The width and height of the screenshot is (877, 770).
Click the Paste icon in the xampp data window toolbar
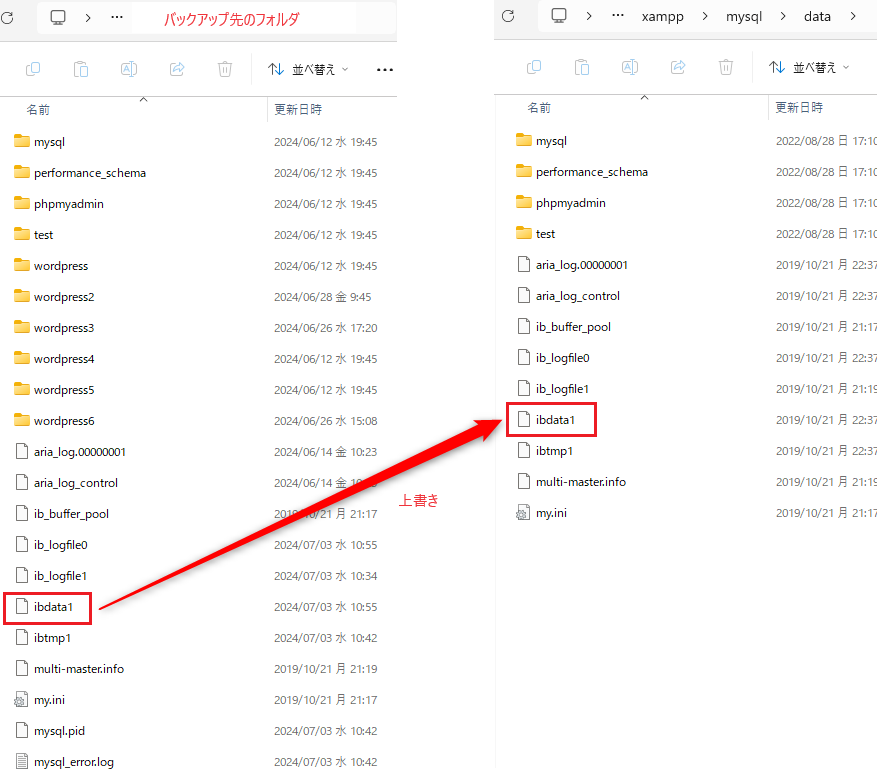click(582, 67)
